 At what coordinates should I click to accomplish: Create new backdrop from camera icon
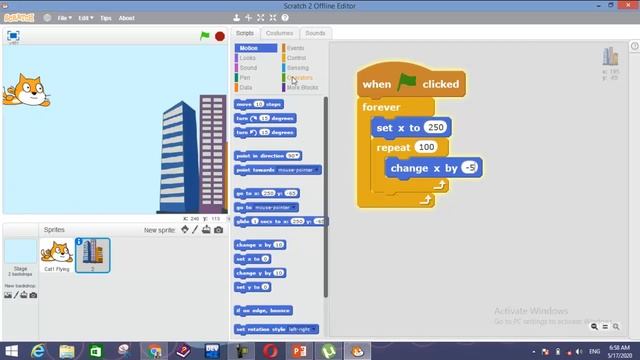(x=33, y=295)
